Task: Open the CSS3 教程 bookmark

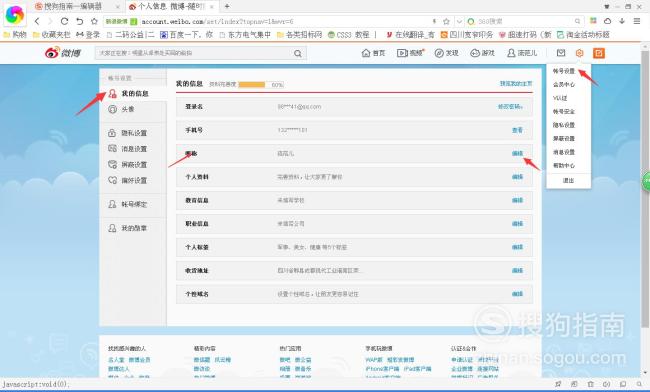Action: [x=348, y=35]
